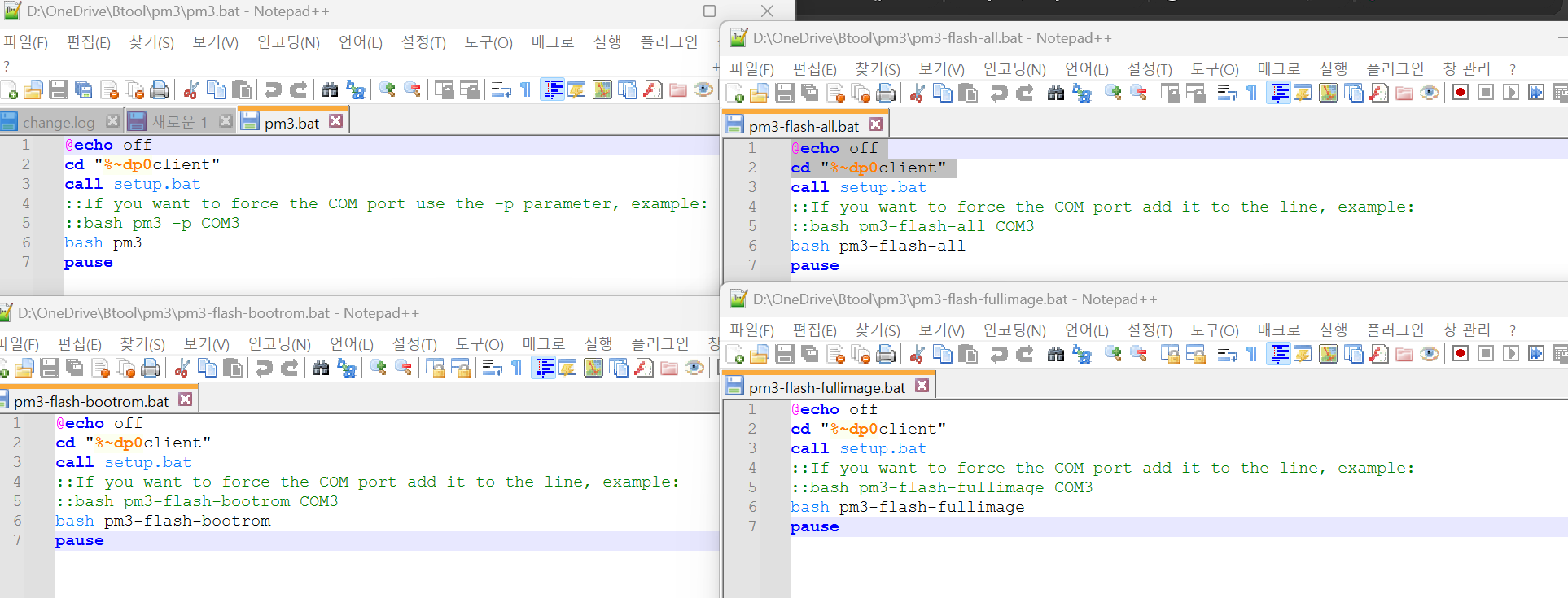The image size is (1568, 598).
Task: Toggle Show All Characters in pm3.bat window
Action: coord(526,89)
